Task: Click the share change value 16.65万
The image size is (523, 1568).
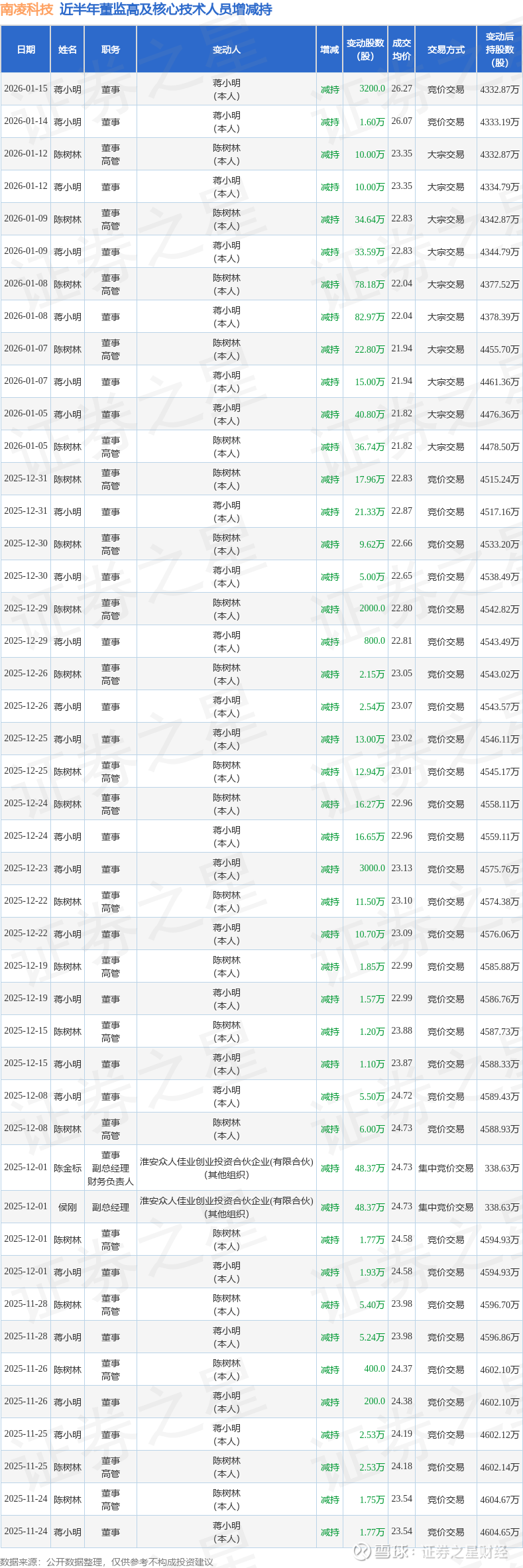Action: click(x=370, y=837)
